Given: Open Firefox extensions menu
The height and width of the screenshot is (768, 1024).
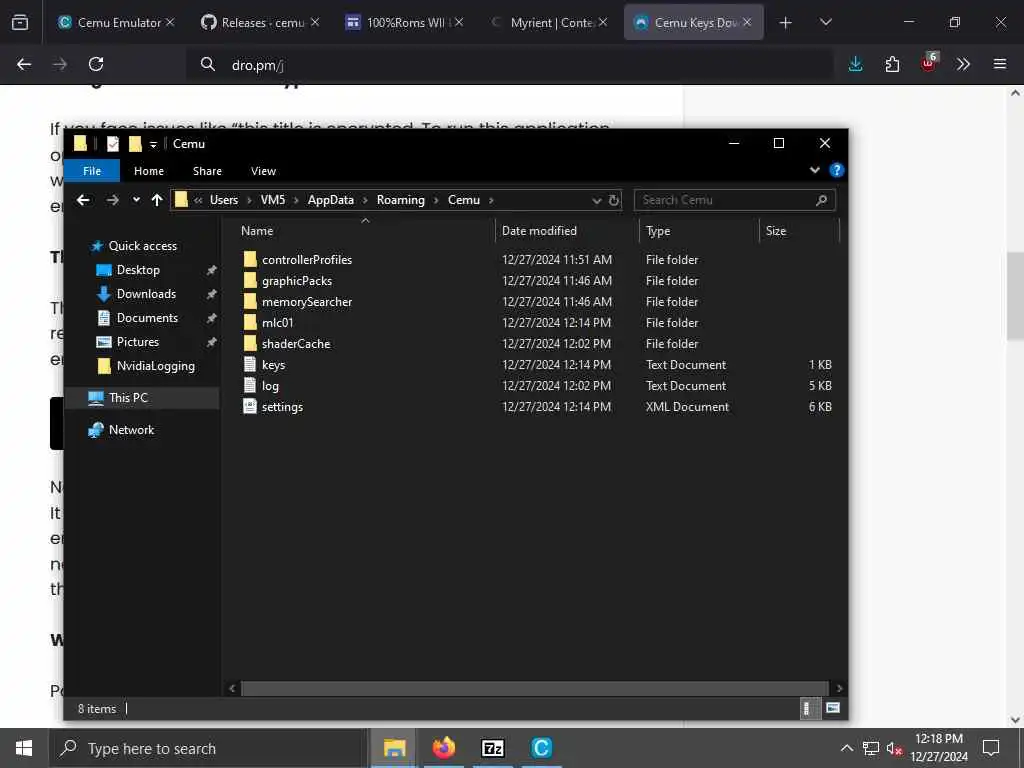Looking at the screenshot, I should 892,64.
